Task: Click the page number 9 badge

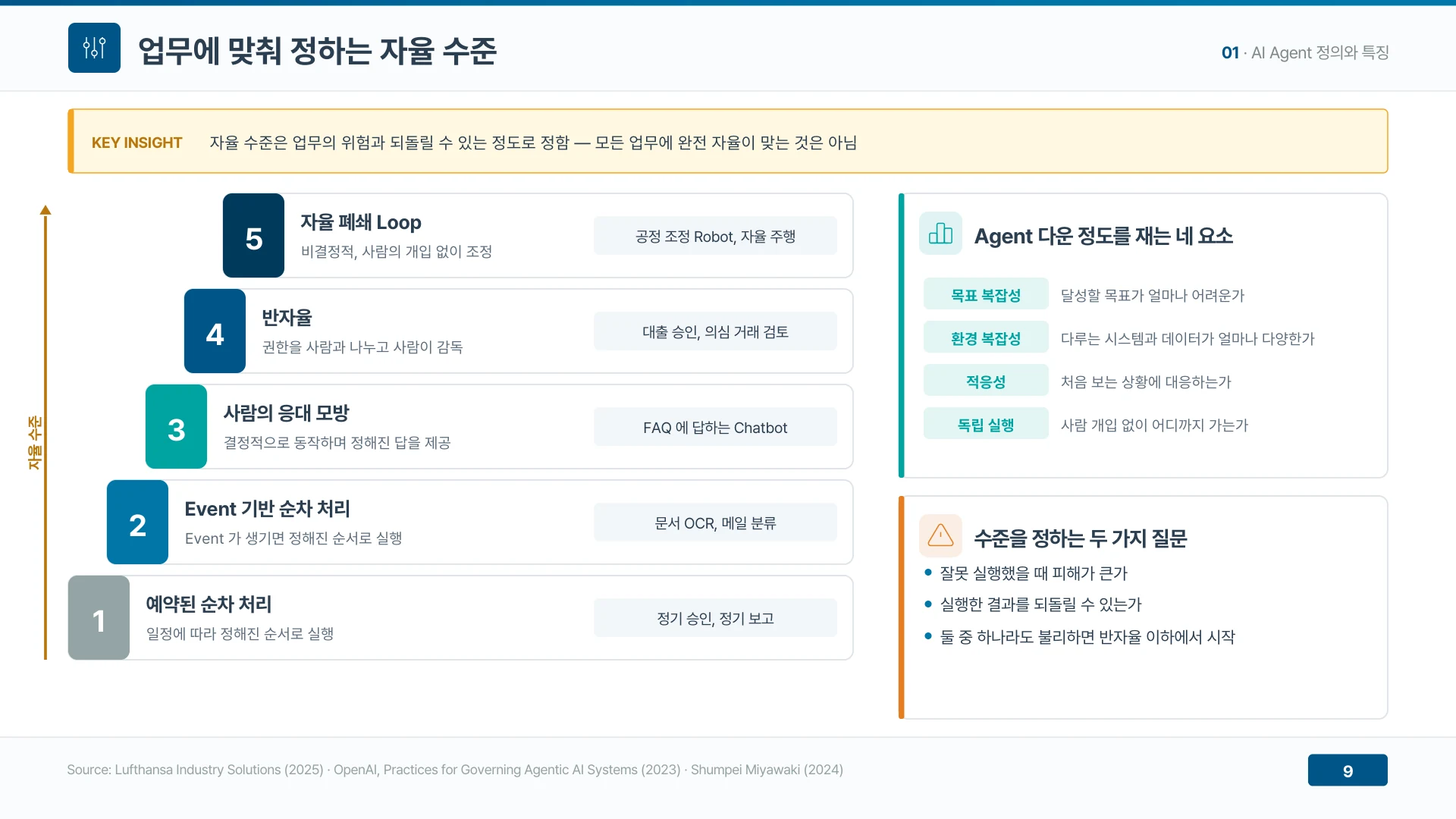Action: 1348,770
